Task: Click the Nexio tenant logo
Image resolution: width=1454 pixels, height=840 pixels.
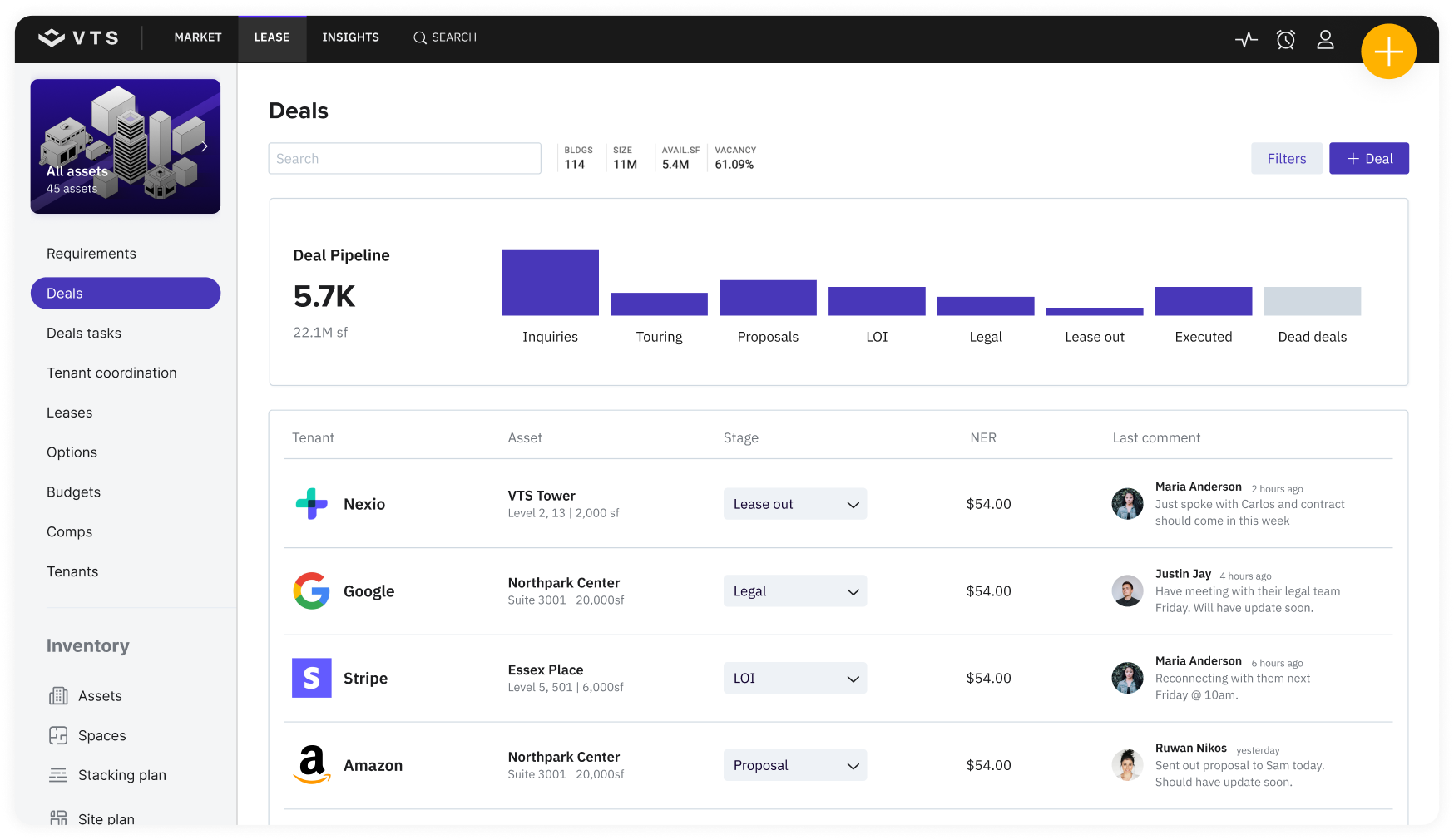Action: click(312, 504)
